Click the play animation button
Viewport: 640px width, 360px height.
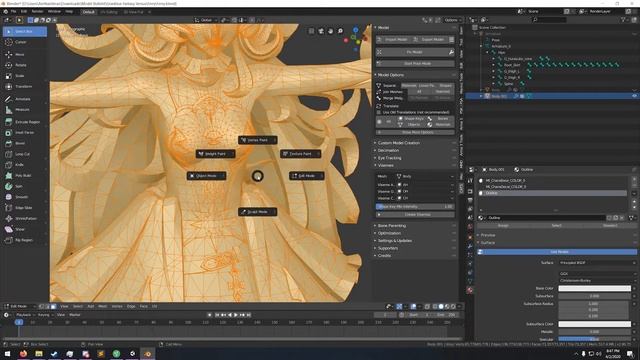pos(236,315)
